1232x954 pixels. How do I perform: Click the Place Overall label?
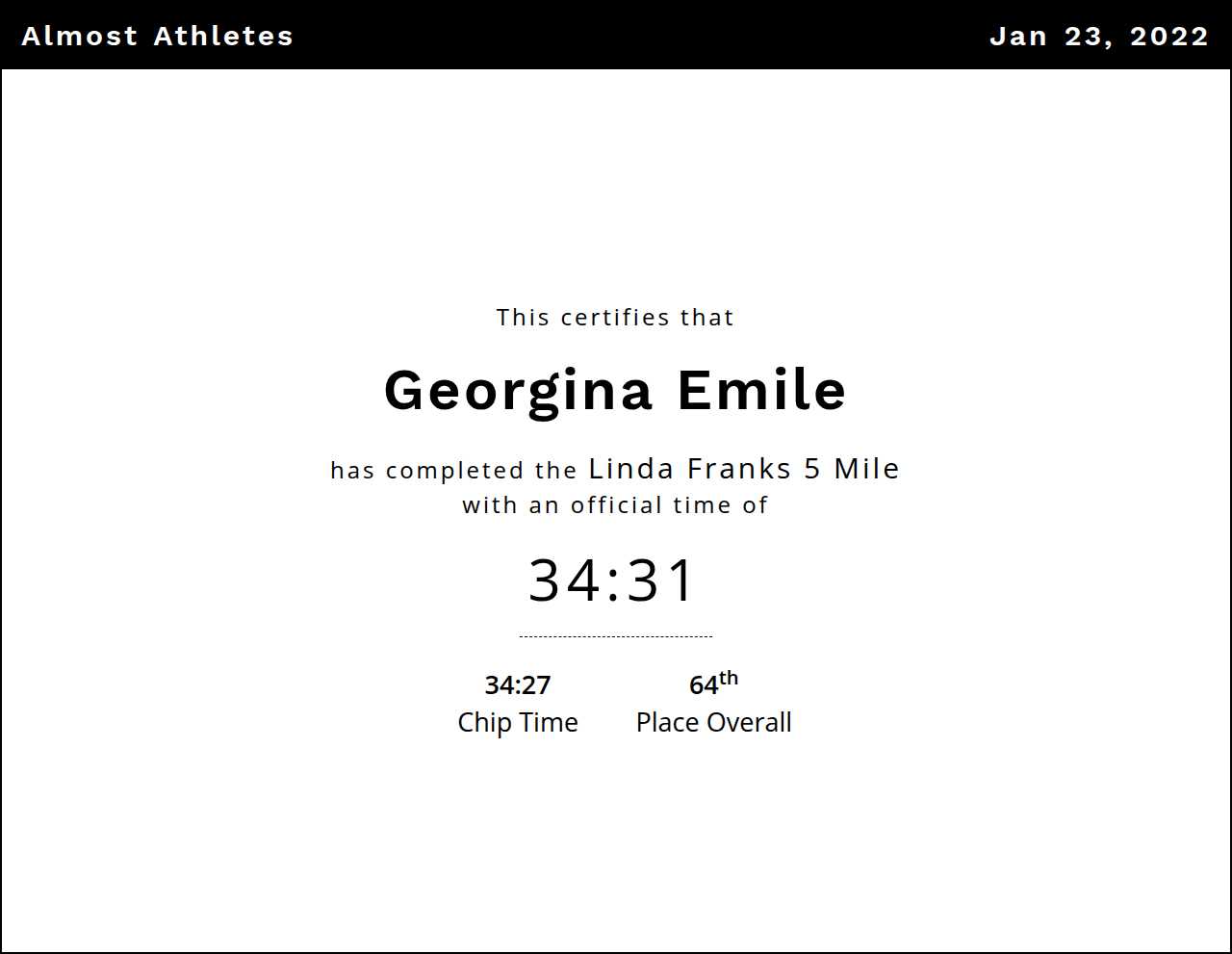pyautogui.click(x=713, y=723)
